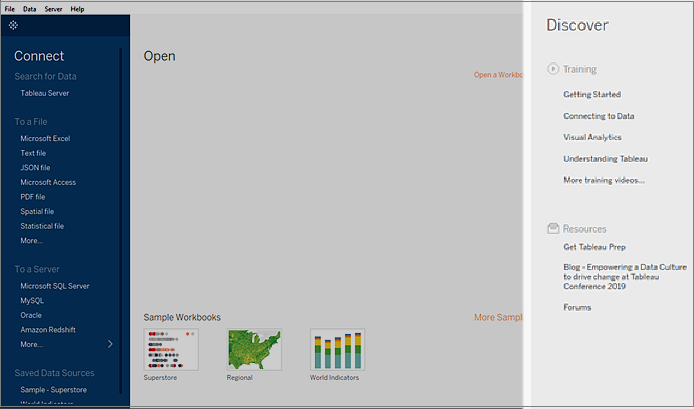694x409 pixels.
Task: Click the Open a Workbook link
Action: pos(498,75)
